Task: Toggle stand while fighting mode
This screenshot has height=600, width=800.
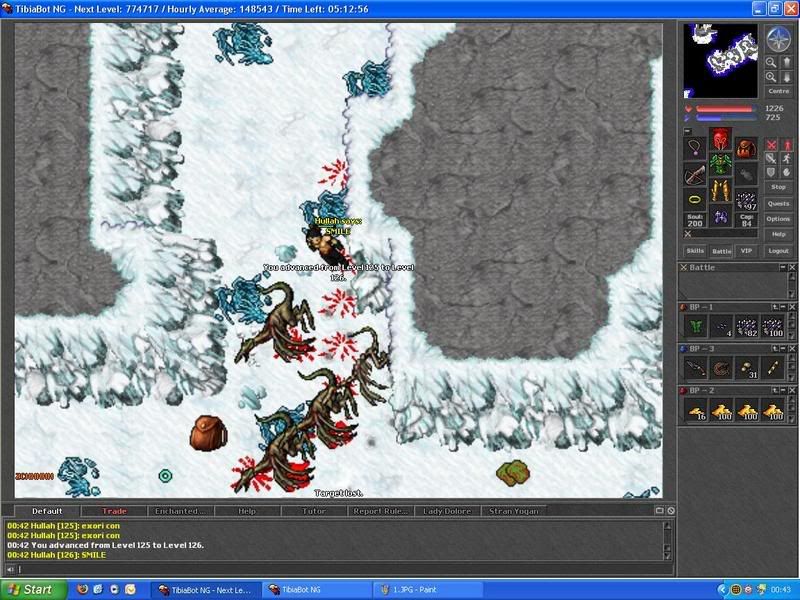Action: coord(787,145)
